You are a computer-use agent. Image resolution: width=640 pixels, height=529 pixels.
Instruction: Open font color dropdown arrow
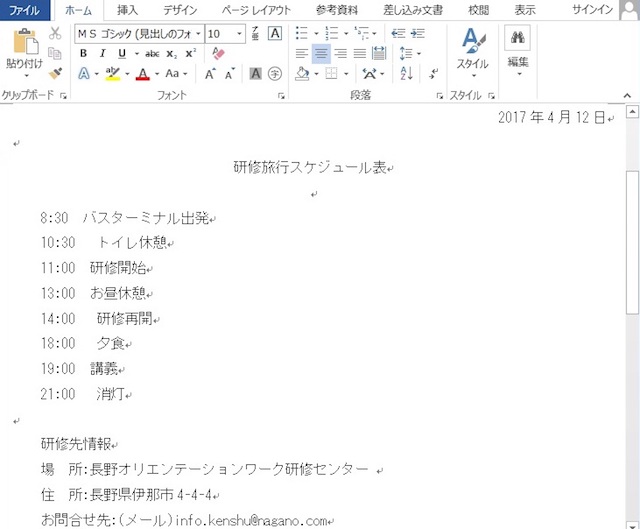pyautogui.click(x=157, y=74)
